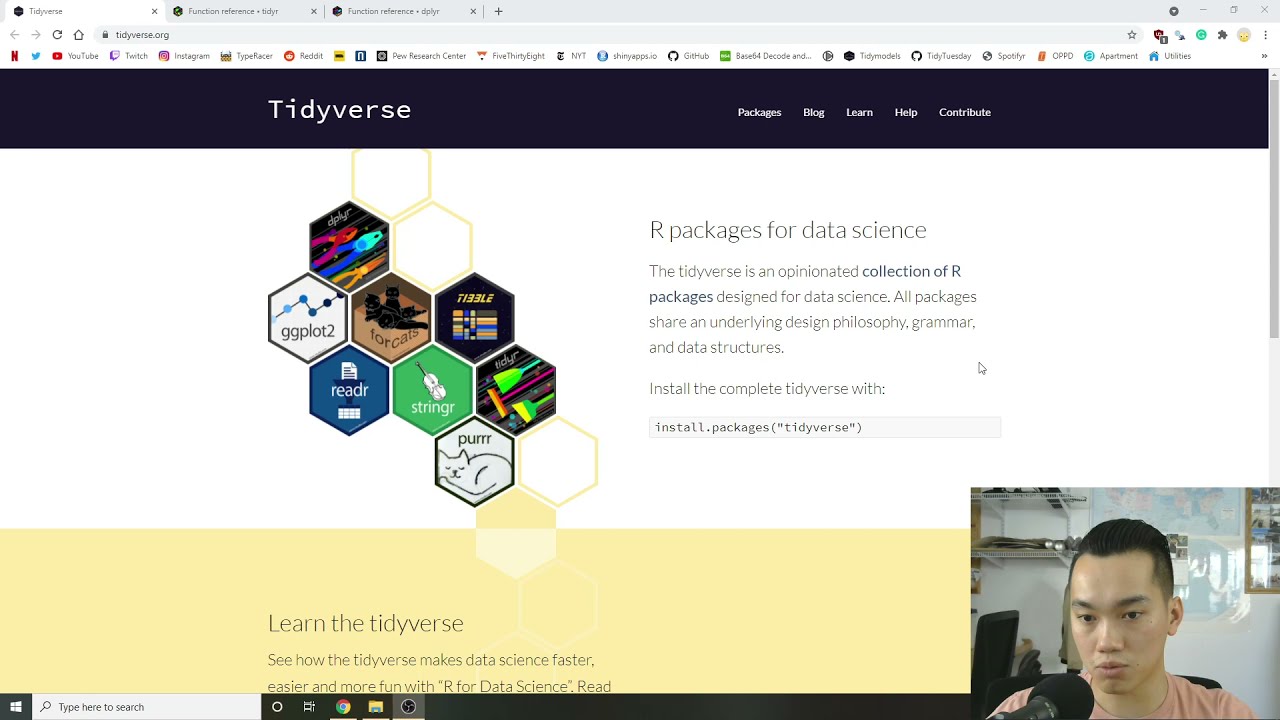This screenshot has height=720, width=1280.
Task: Reload the page
Action: click(57, 35)
